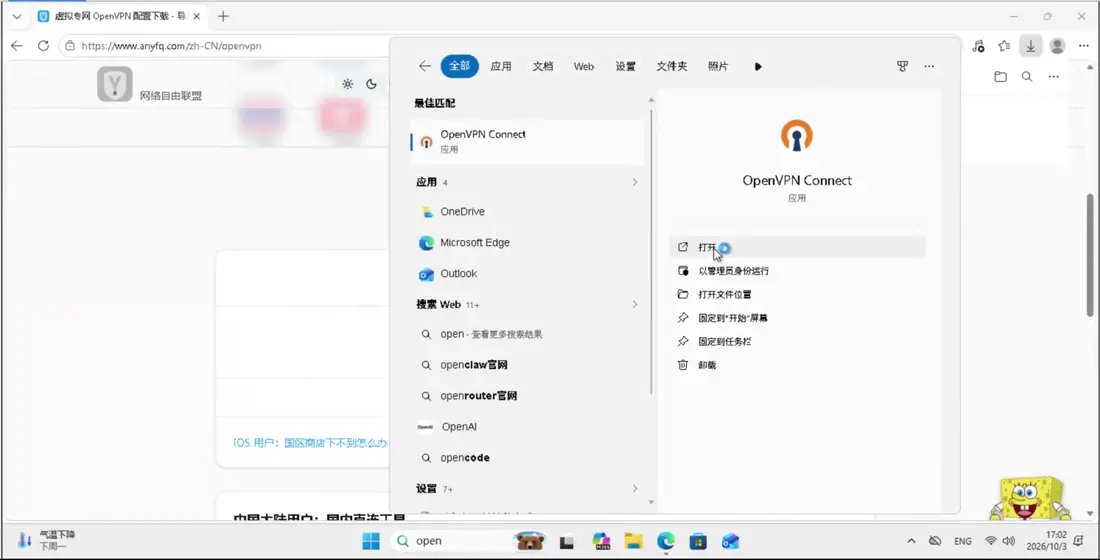Click the bear search highlight icon
The image size is (1100, 560).
click(x=530, y=541)
